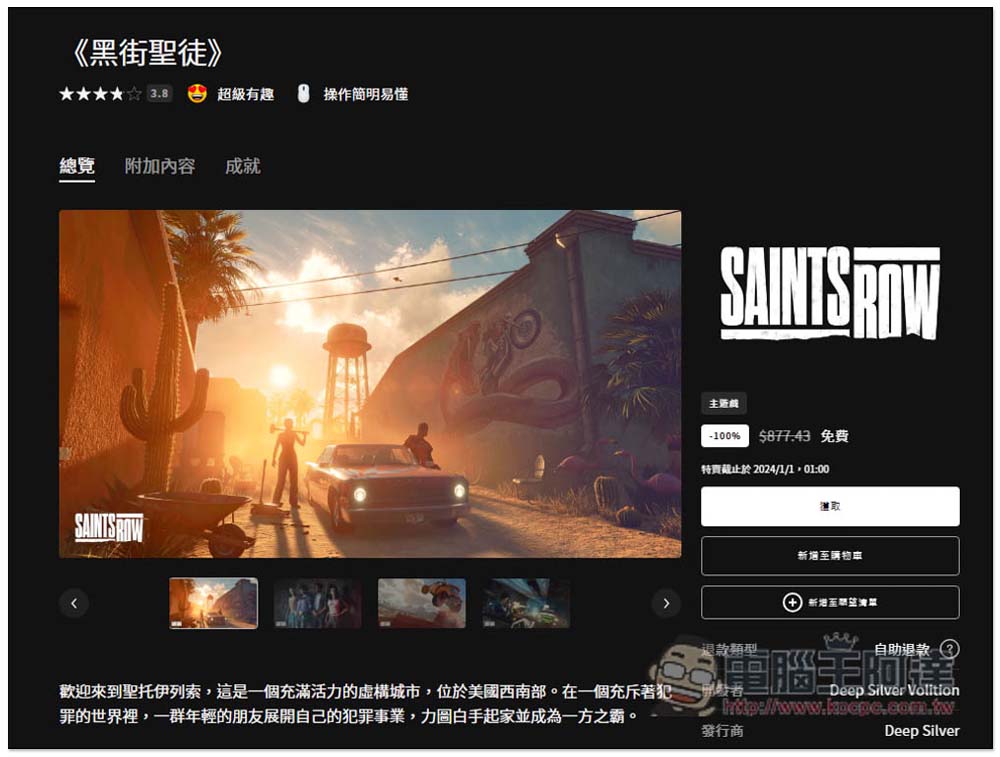This screenshot has height=757, width=1000.
Task: Click the 操作簡明易懂 label
Action: pos(365,94)
